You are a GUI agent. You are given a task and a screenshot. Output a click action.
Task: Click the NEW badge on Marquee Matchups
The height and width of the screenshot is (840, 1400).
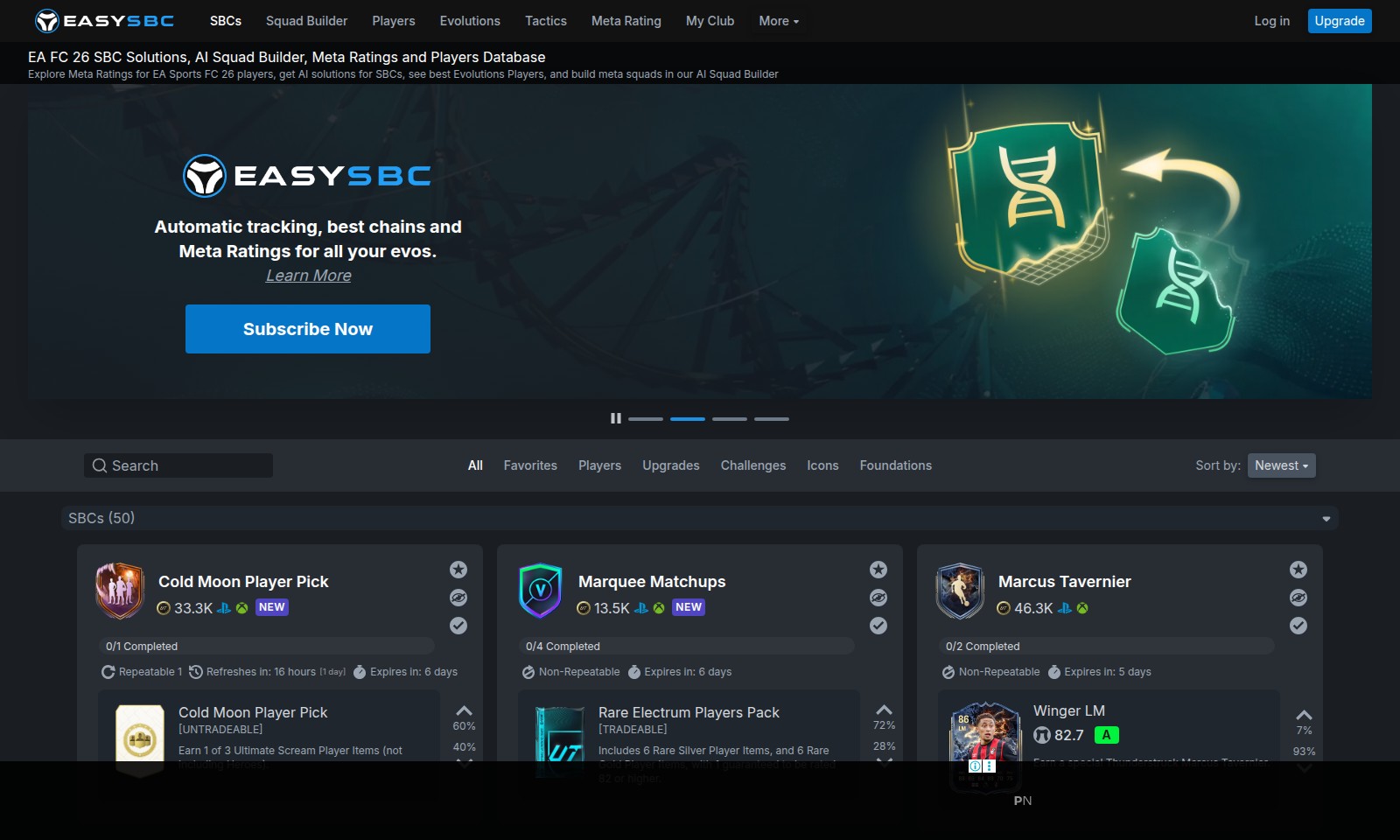pyautogui.click(x=689, y=607)
